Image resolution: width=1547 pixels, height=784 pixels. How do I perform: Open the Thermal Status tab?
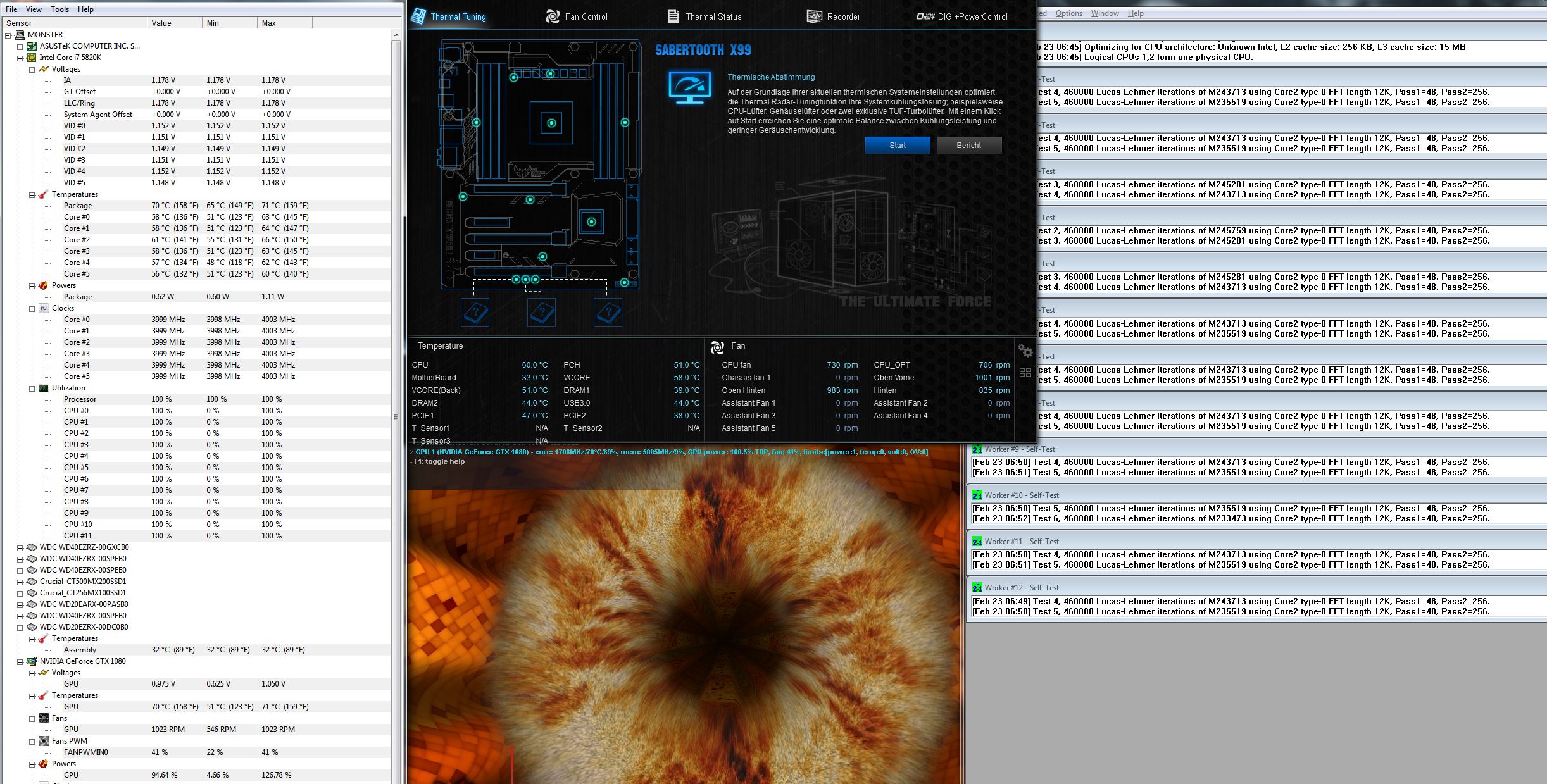point(705,16)
